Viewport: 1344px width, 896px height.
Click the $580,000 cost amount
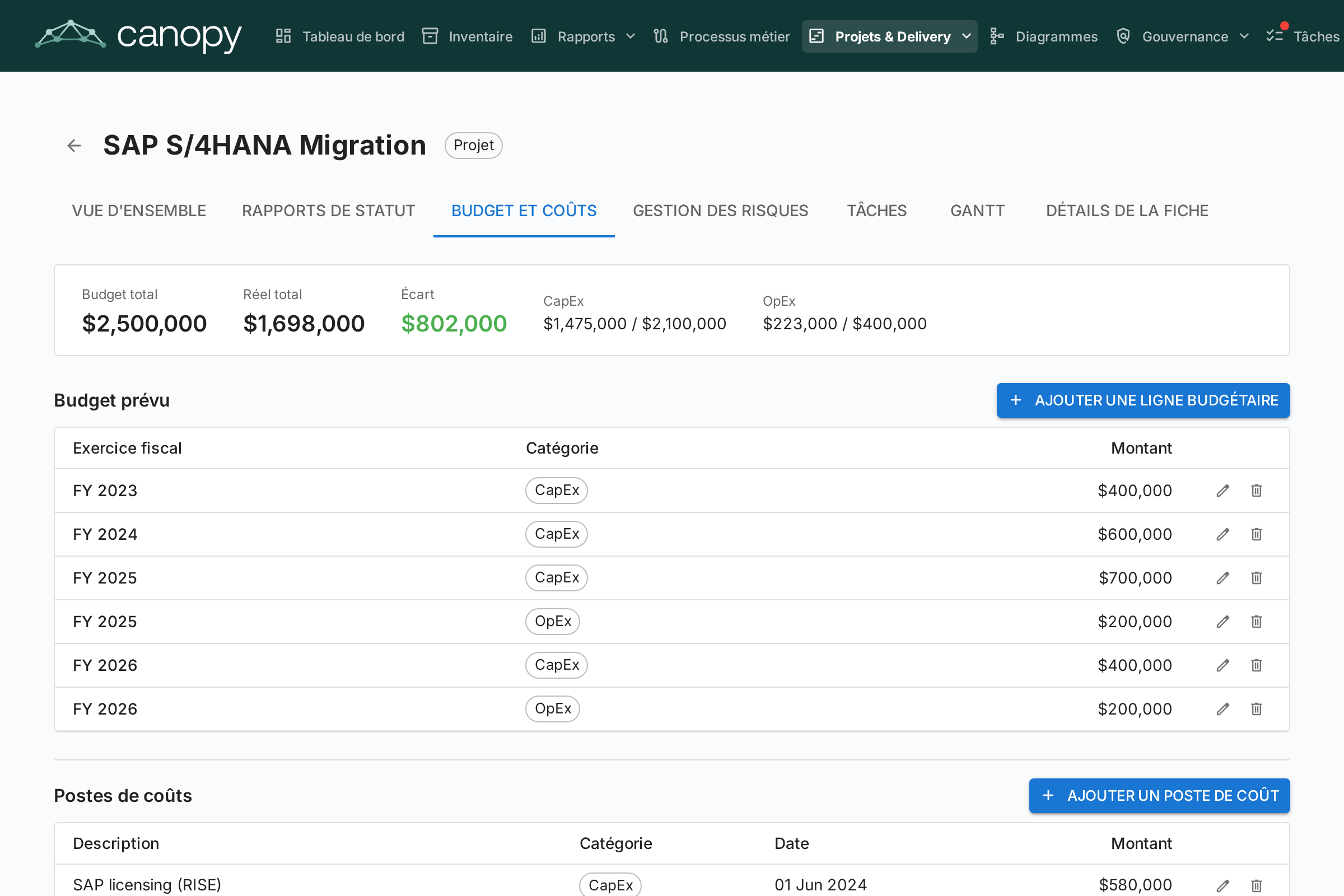tap(1136, 885)
